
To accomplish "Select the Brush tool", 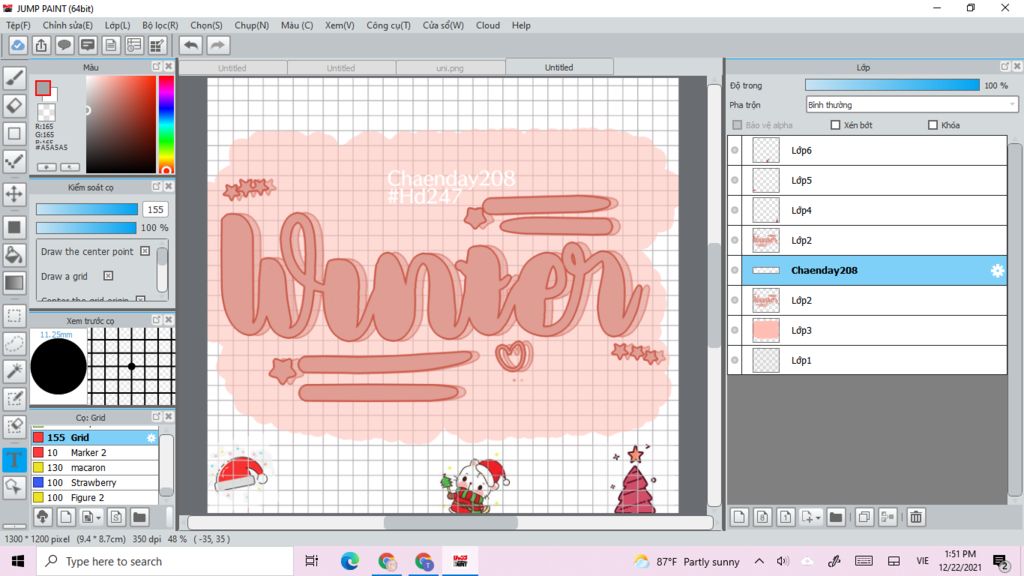I will 14,78.
